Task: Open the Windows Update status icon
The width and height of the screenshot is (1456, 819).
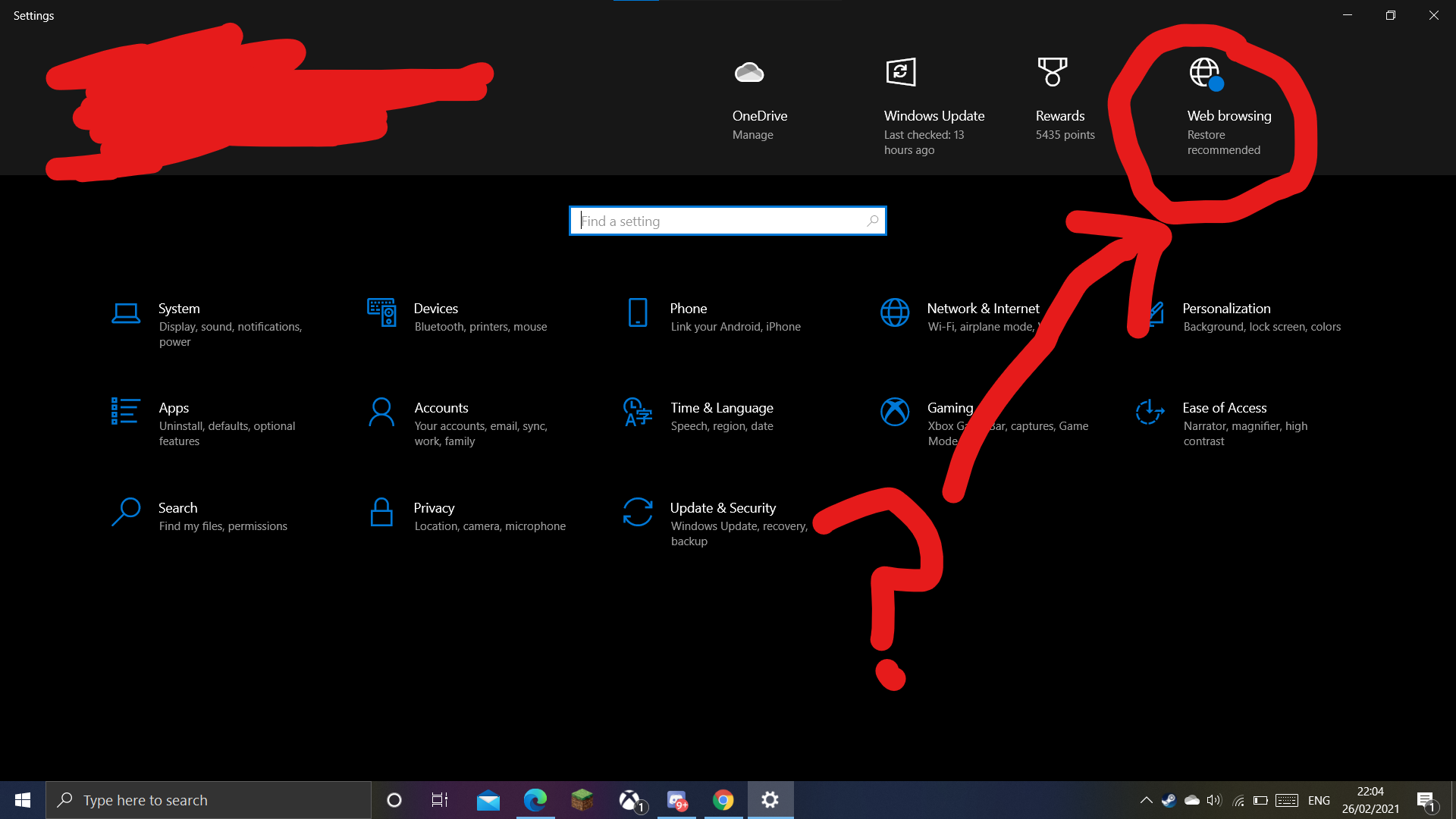Action: coord(901,72)
